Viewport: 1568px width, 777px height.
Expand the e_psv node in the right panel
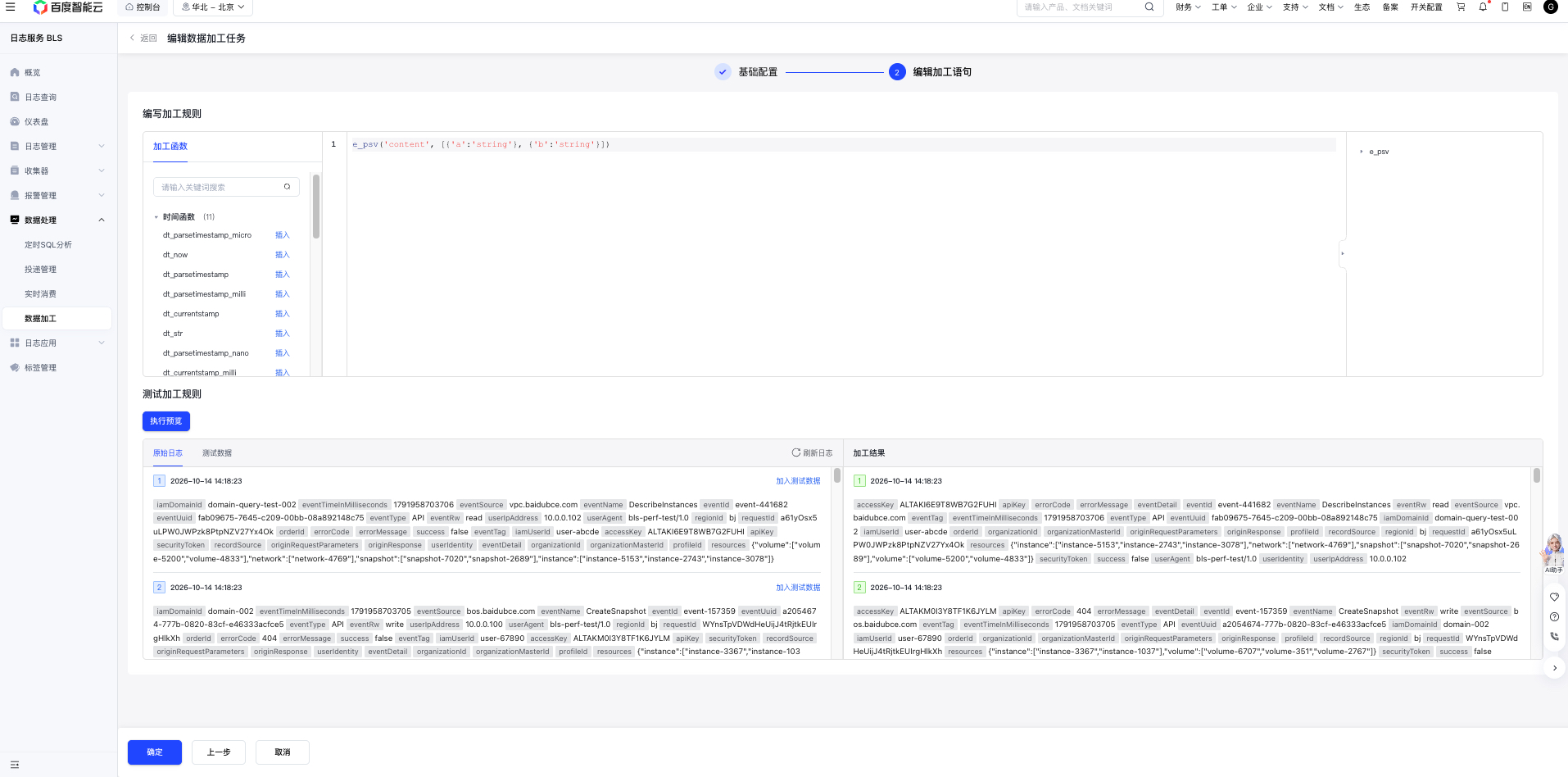(x=1362, y=152)
